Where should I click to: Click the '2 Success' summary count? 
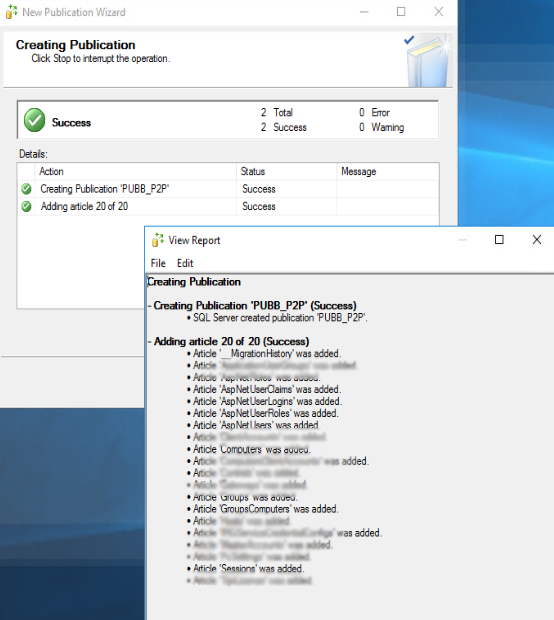[x=284, y=127]
